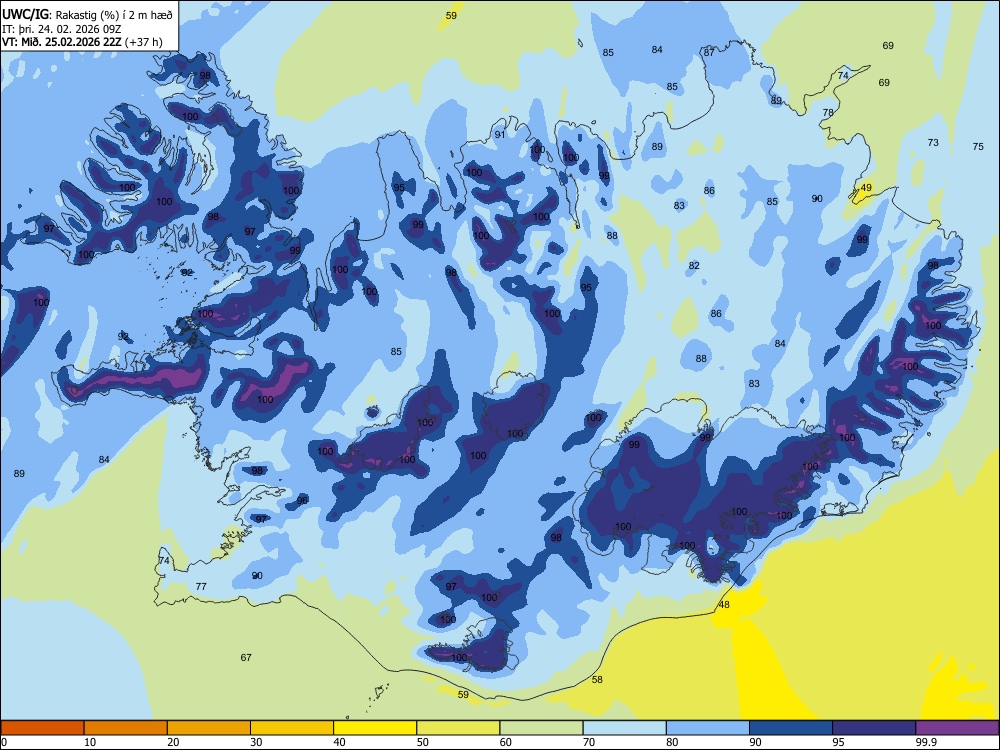Click the 'VT: Mið. 25.02.2026 22Z (+37 h)' line
Viewport: 1000px width, 750px height.
pyautogui.click(x=82, y=42)
